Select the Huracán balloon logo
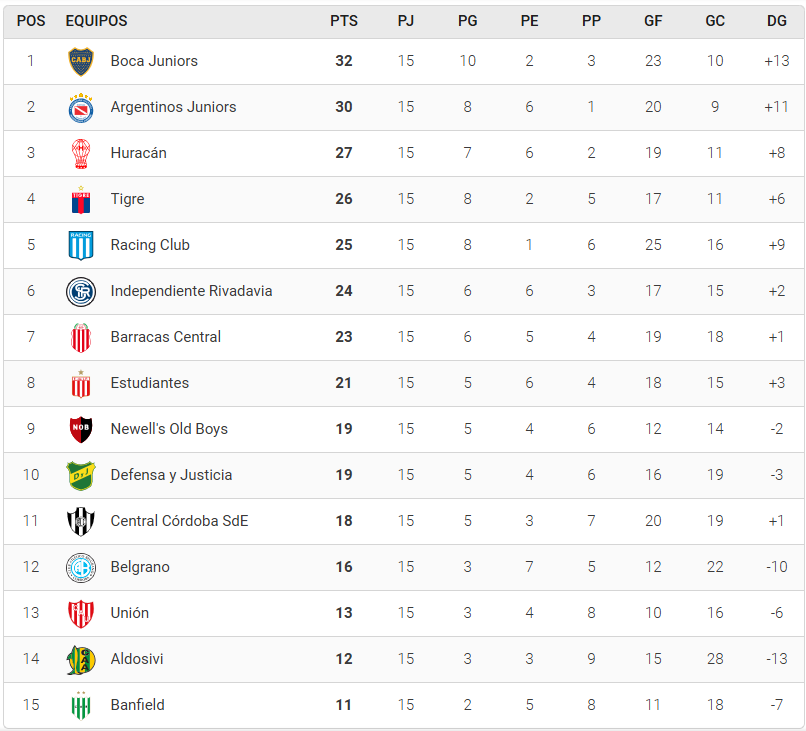Viewport: 806px width, 731px height. [x=81, y=153]
